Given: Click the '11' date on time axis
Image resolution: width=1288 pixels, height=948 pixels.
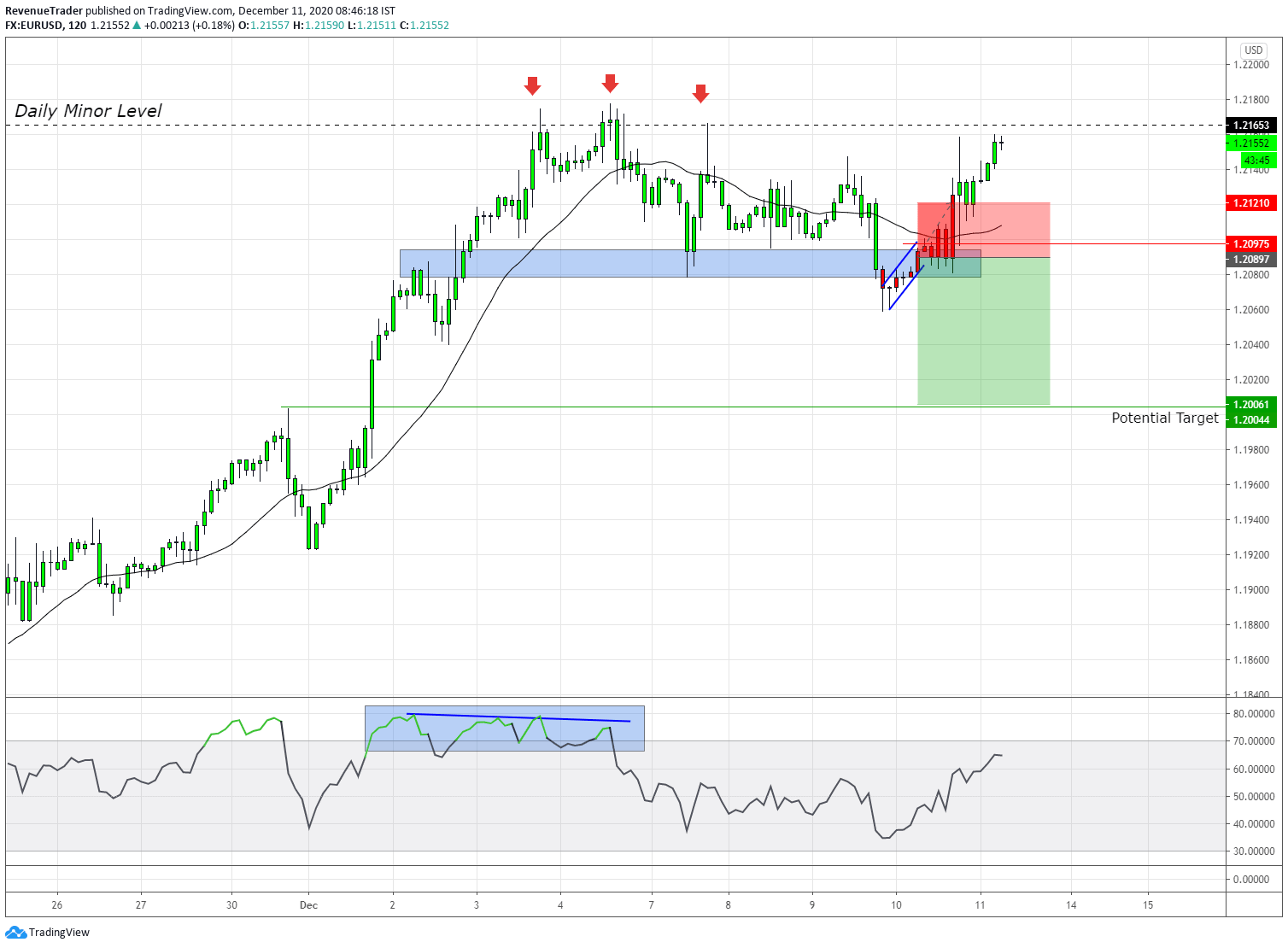Looking at the screenshot, I should (x=981, y=905).
